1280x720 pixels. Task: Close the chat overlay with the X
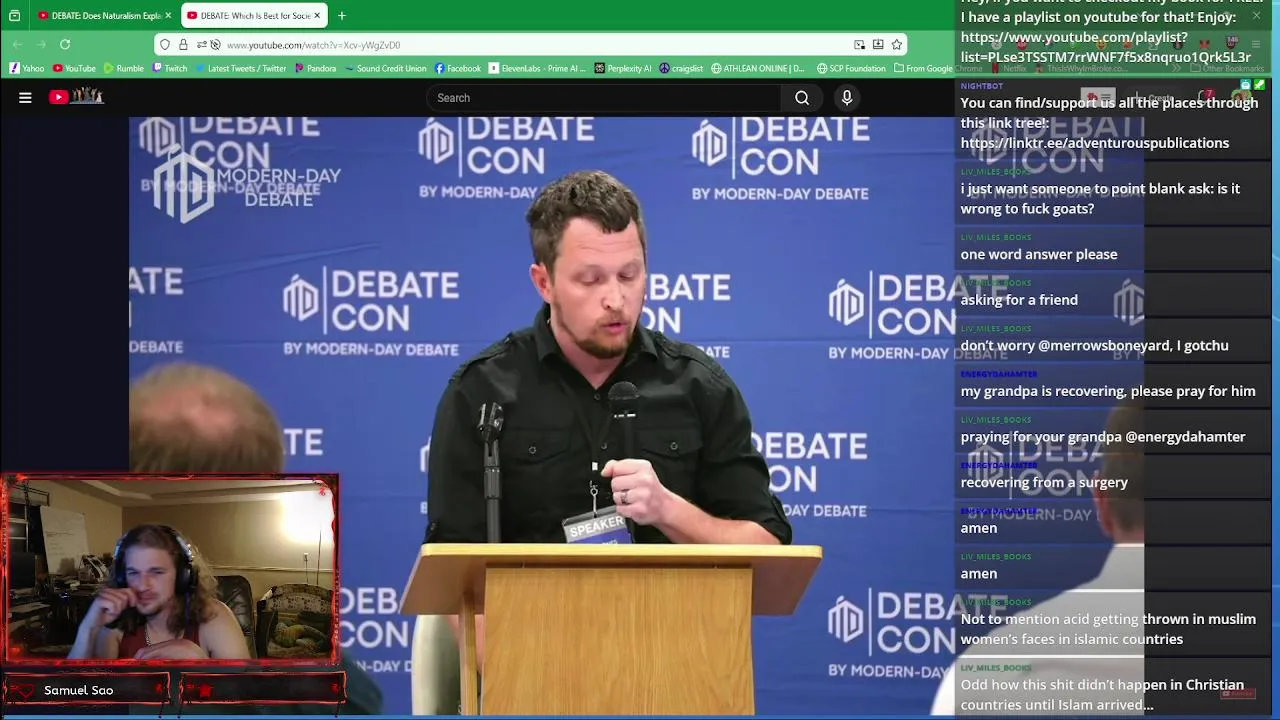click(1256, 16)
